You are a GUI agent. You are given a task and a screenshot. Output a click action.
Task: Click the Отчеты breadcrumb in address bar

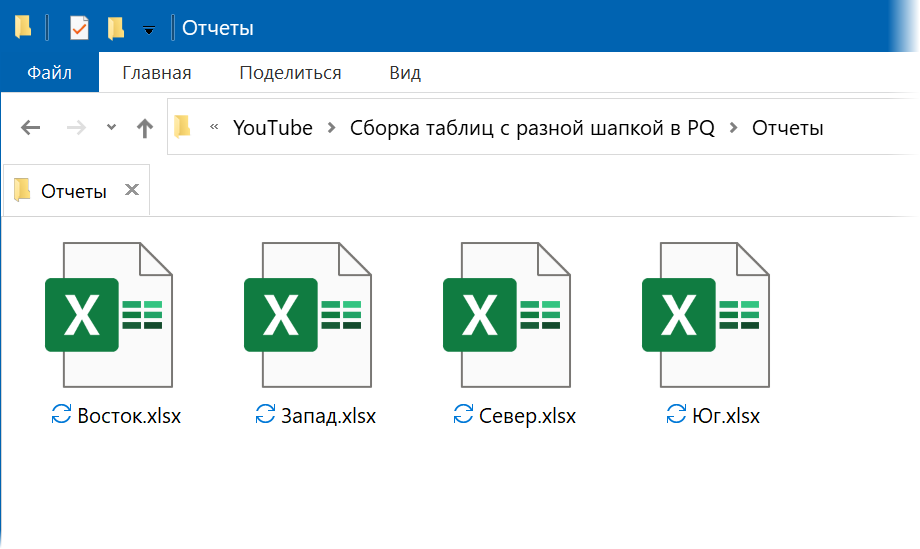[x=787, y=128]
